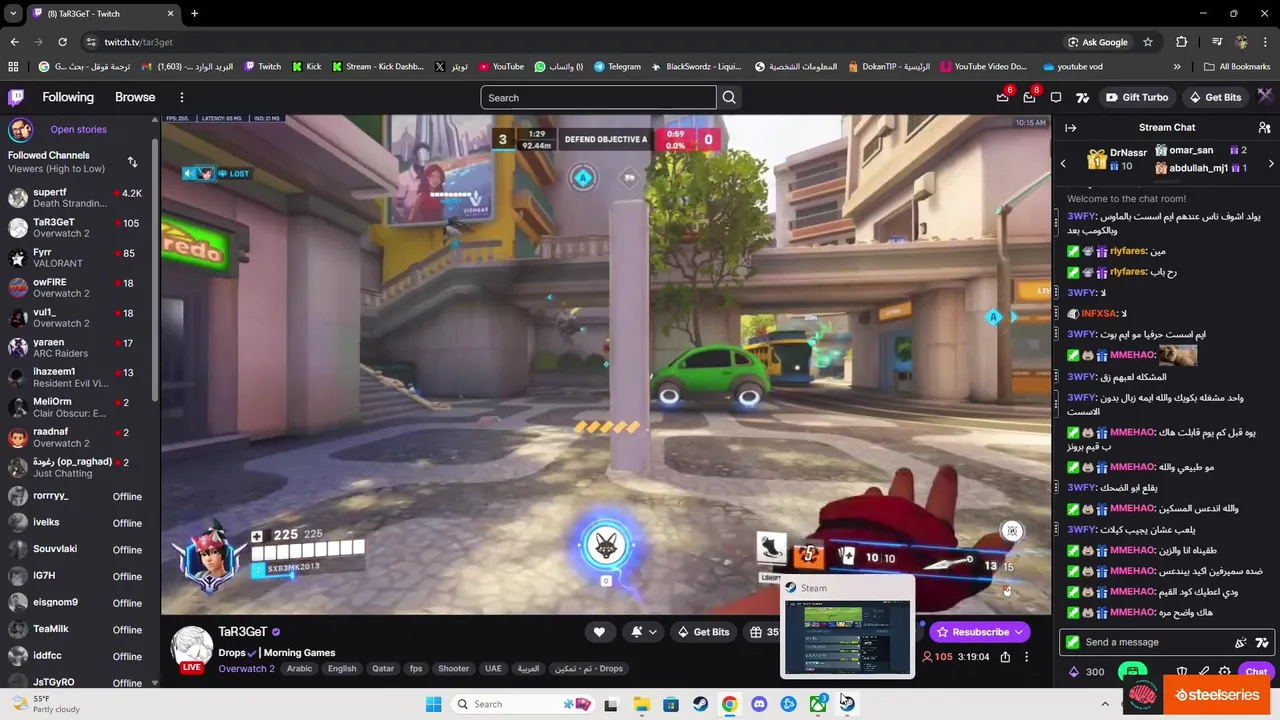The width and height of the screenshot is (1280, 720).
Task: Click the Windows Start button
Action: [x=433, y=704]
